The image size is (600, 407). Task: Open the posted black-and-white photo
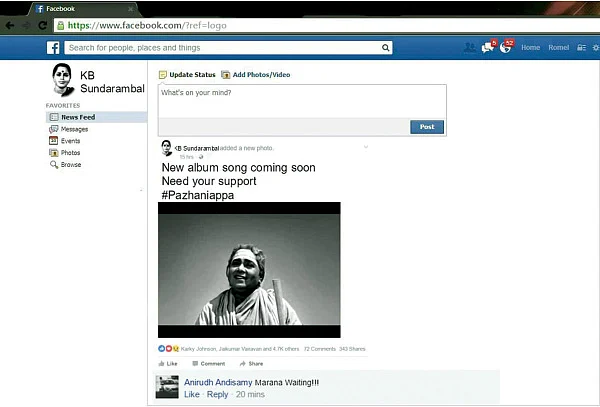pos(249,270)
